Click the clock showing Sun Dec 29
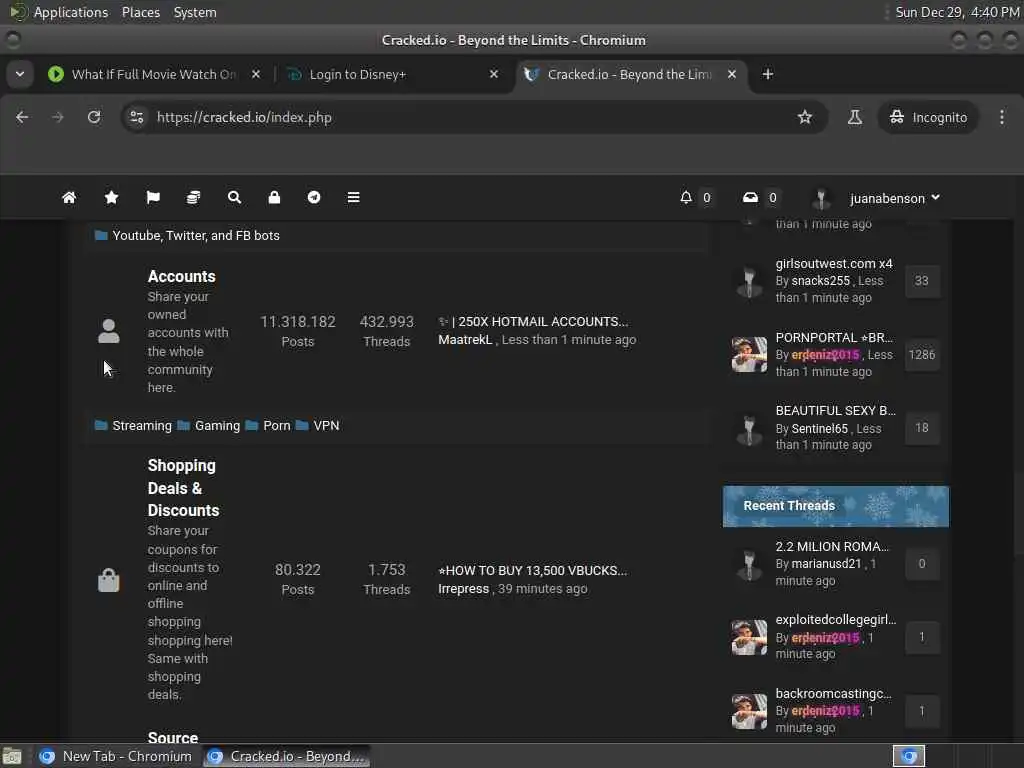The image size is (1024, 768). click(x=957, y=12)
